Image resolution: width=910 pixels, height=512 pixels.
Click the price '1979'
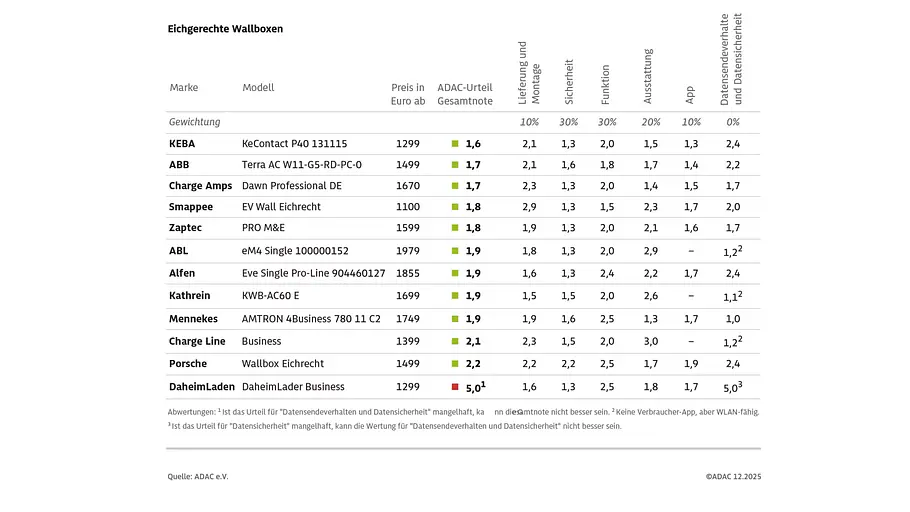pos(407,251)
